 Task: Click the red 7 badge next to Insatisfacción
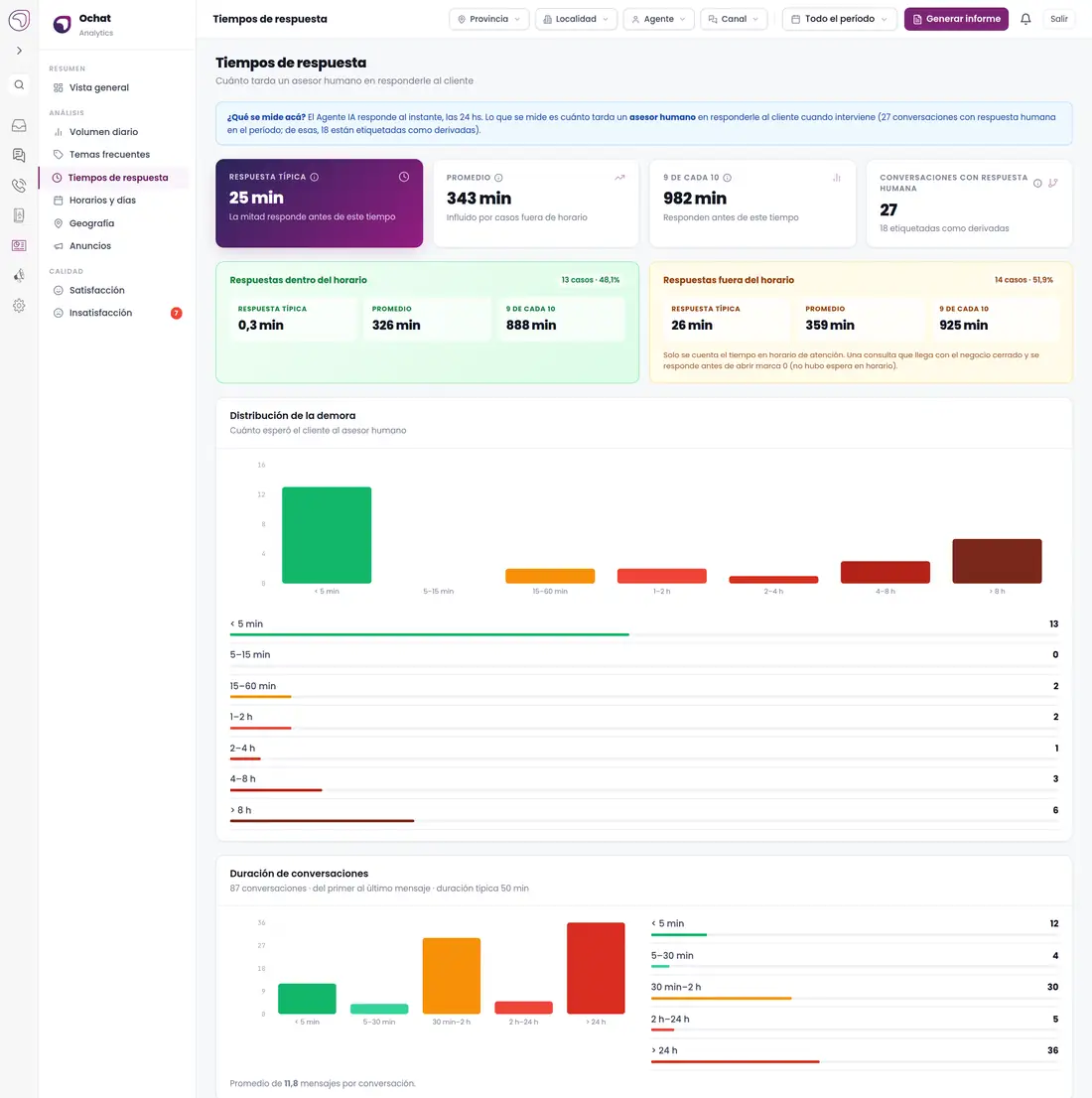[177, 313]
